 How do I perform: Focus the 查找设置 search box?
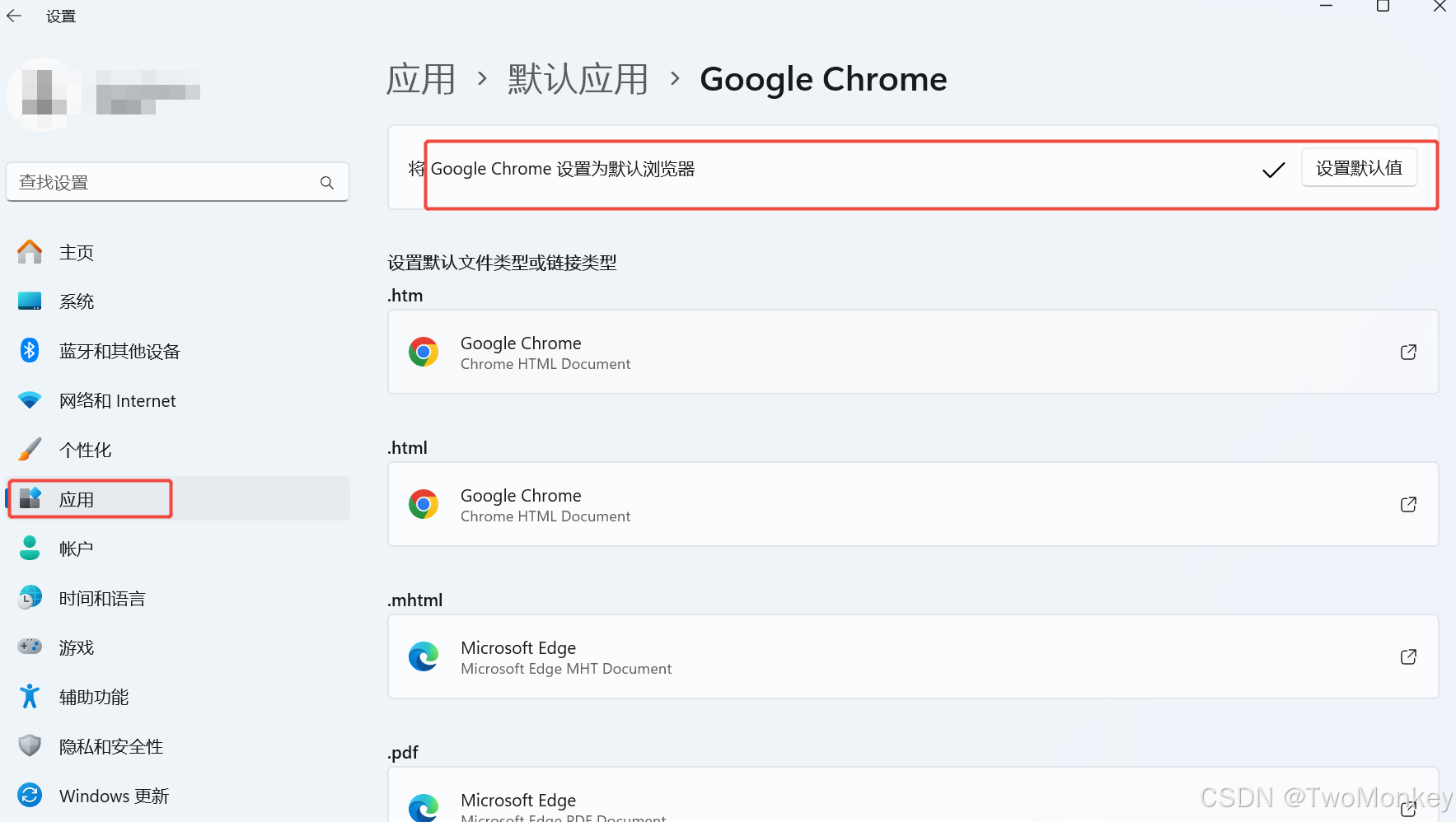[178, 182]
